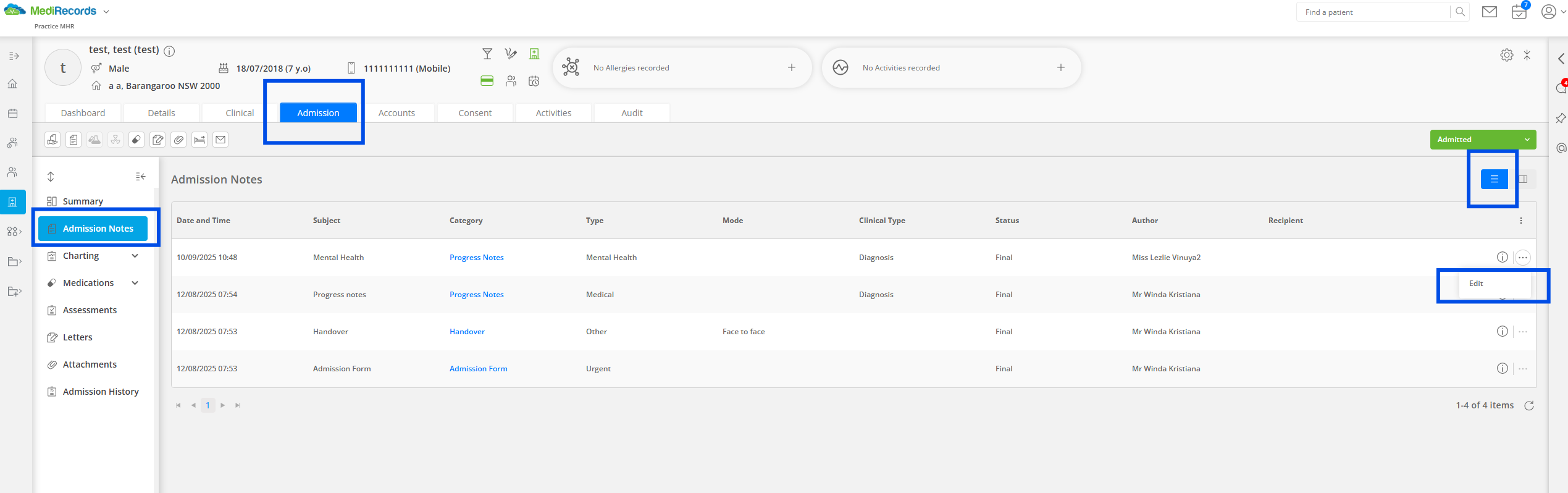Image resolution: width=1568 pixels, height=493 pixels.
Task: Open the Admitted status dropdown
Action: coord(1482,140)
